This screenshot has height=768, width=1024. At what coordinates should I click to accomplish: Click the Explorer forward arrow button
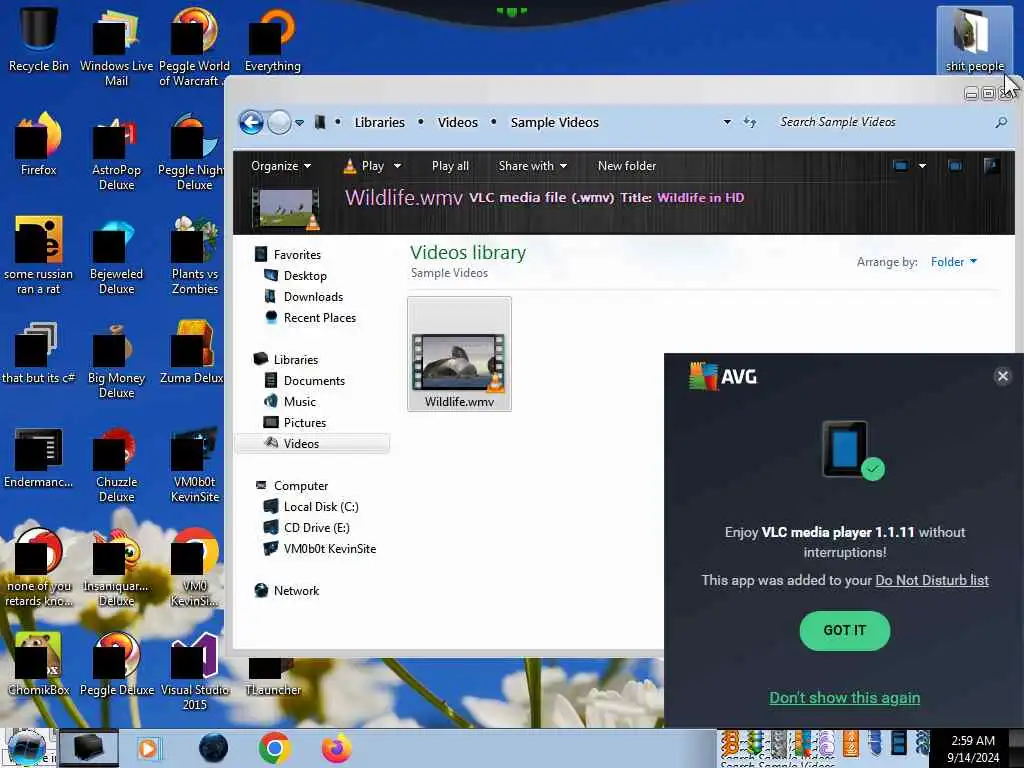pyautogui.click(x=280, y=122)
